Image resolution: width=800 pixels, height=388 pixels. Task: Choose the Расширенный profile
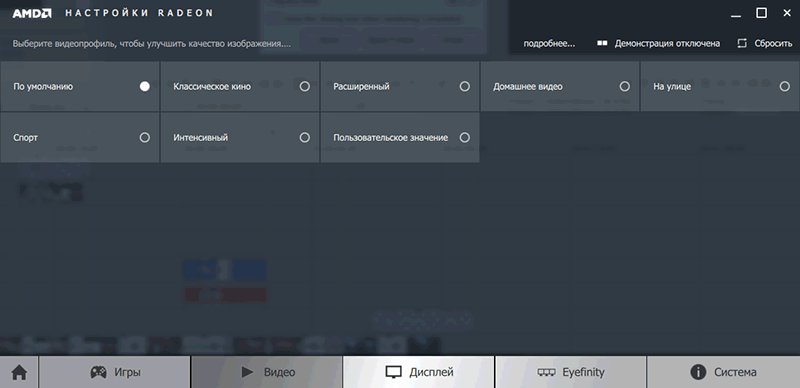click(x=399, y=86)
